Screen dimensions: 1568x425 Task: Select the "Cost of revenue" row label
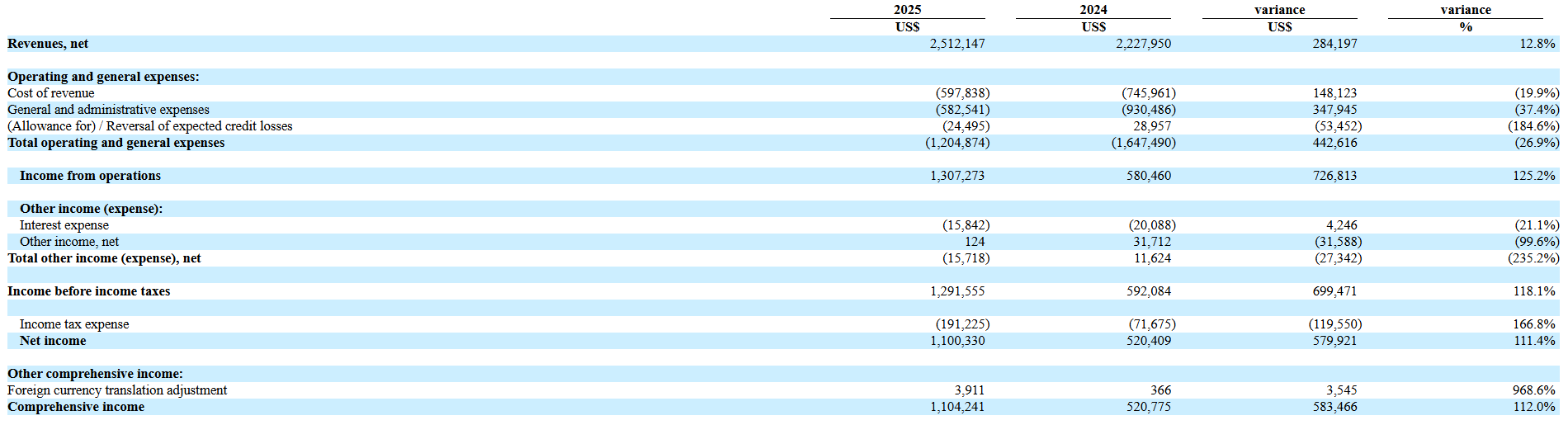51,93
